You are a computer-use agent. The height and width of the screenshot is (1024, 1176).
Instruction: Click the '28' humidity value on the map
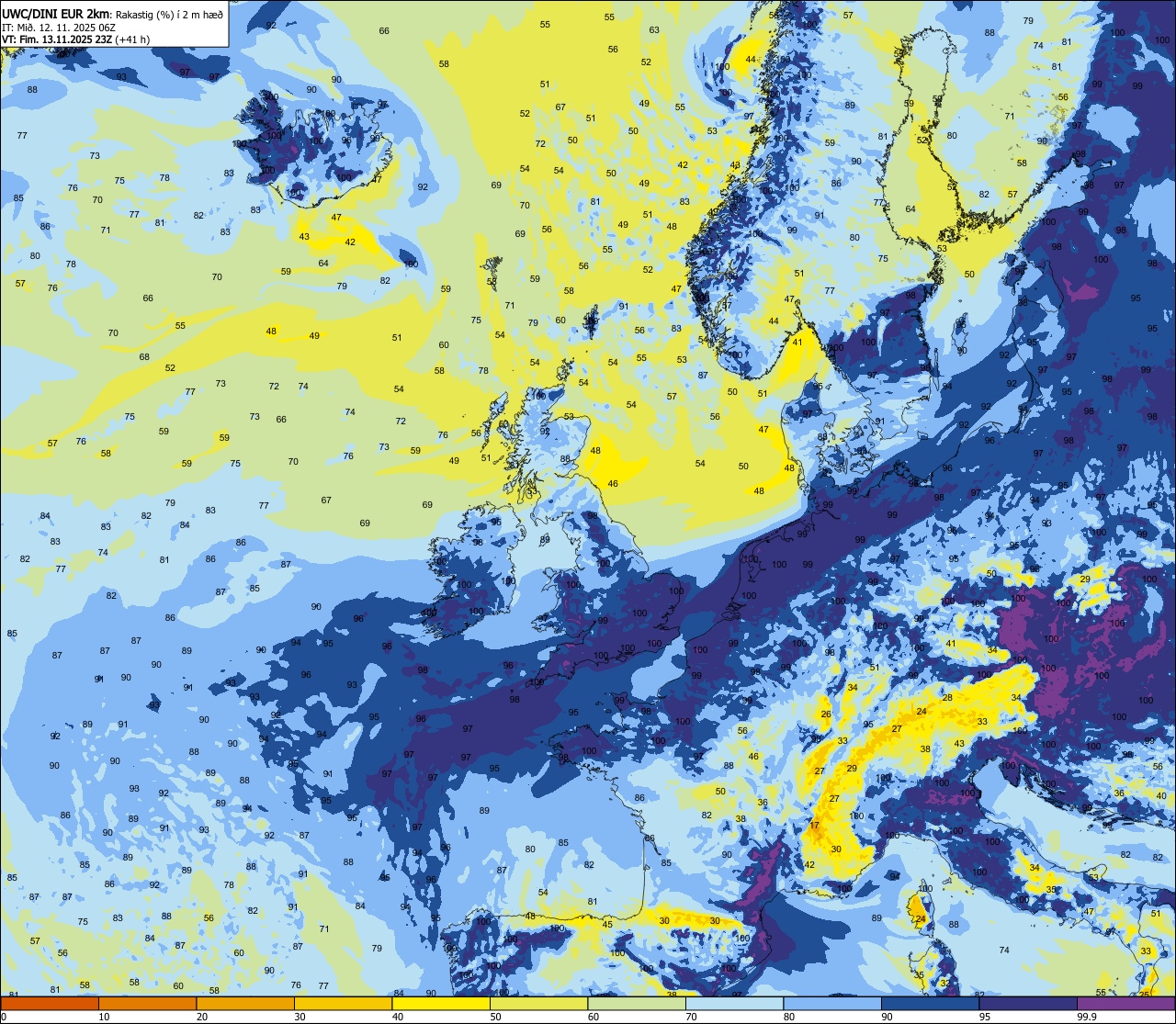[947, 698]
